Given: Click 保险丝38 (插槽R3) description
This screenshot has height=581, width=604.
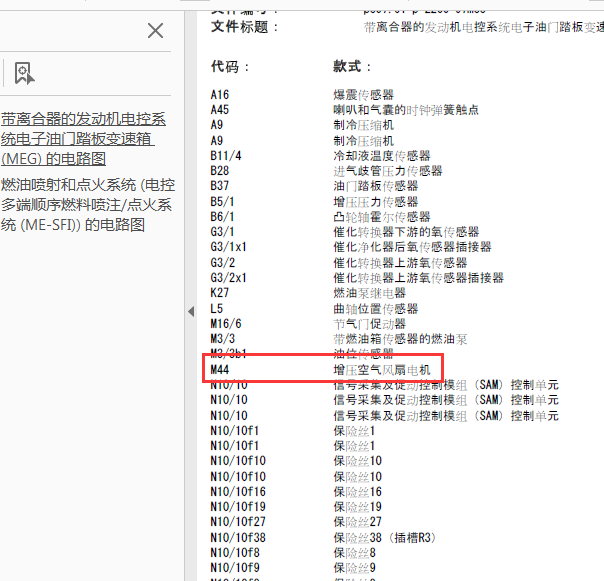Looking at the screenshot, I should pos(385,537).
